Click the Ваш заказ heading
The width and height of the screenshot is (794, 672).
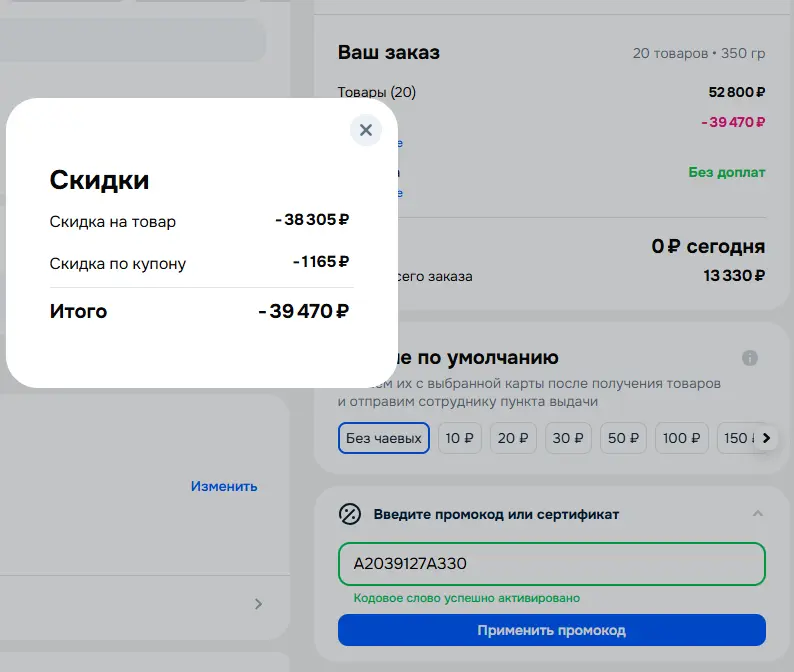click(389, 53)
